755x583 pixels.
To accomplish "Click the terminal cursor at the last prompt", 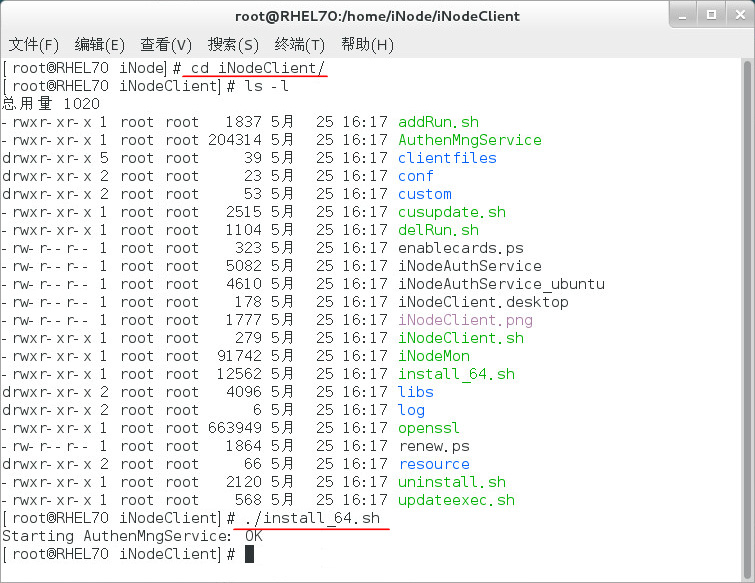I will point(249,554).
